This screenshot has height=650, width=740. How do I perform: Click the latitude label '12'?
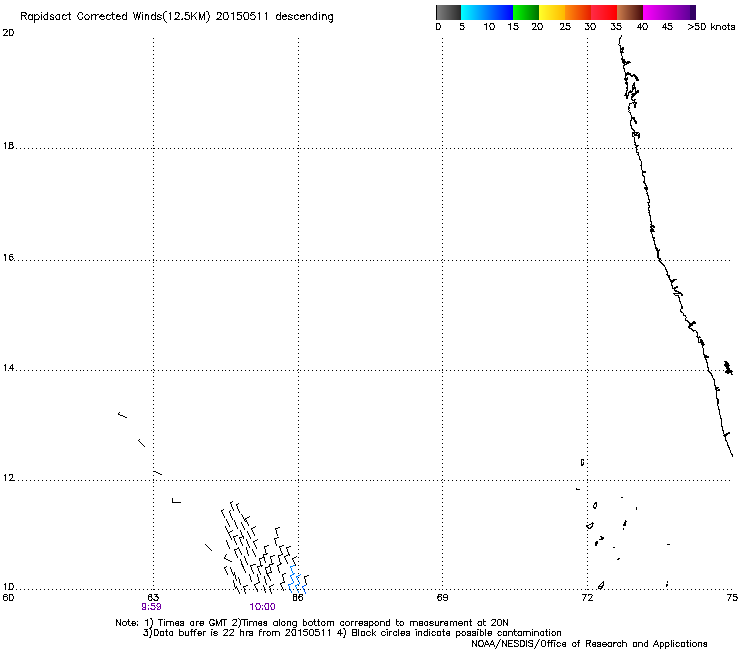[x=8, y=478]
